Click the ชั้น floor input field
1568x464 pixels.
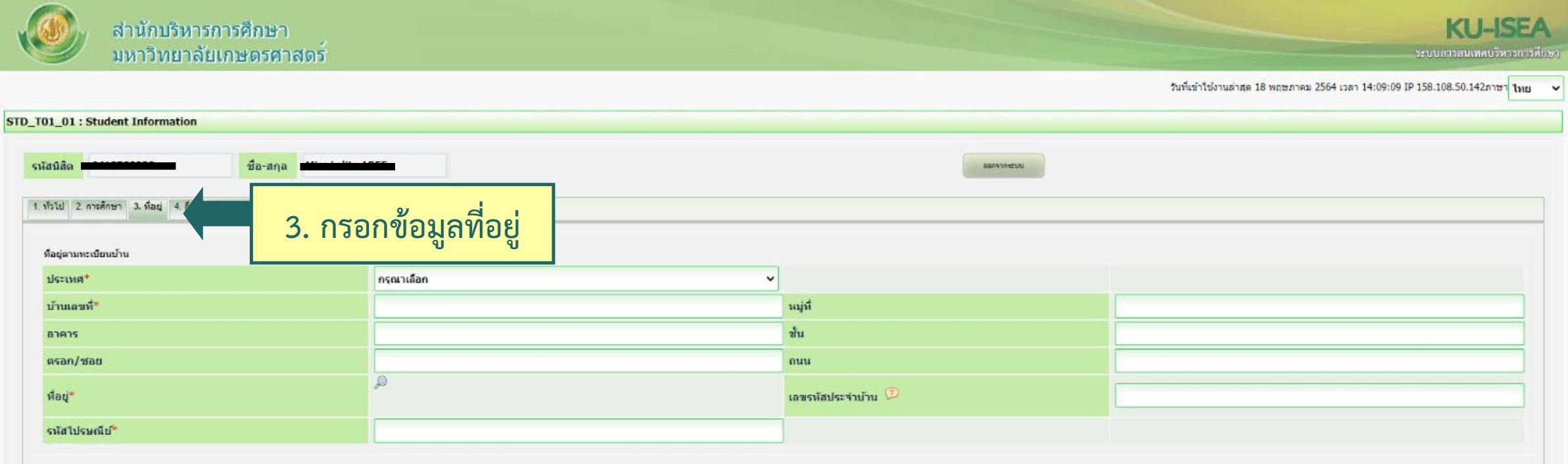1319,334
